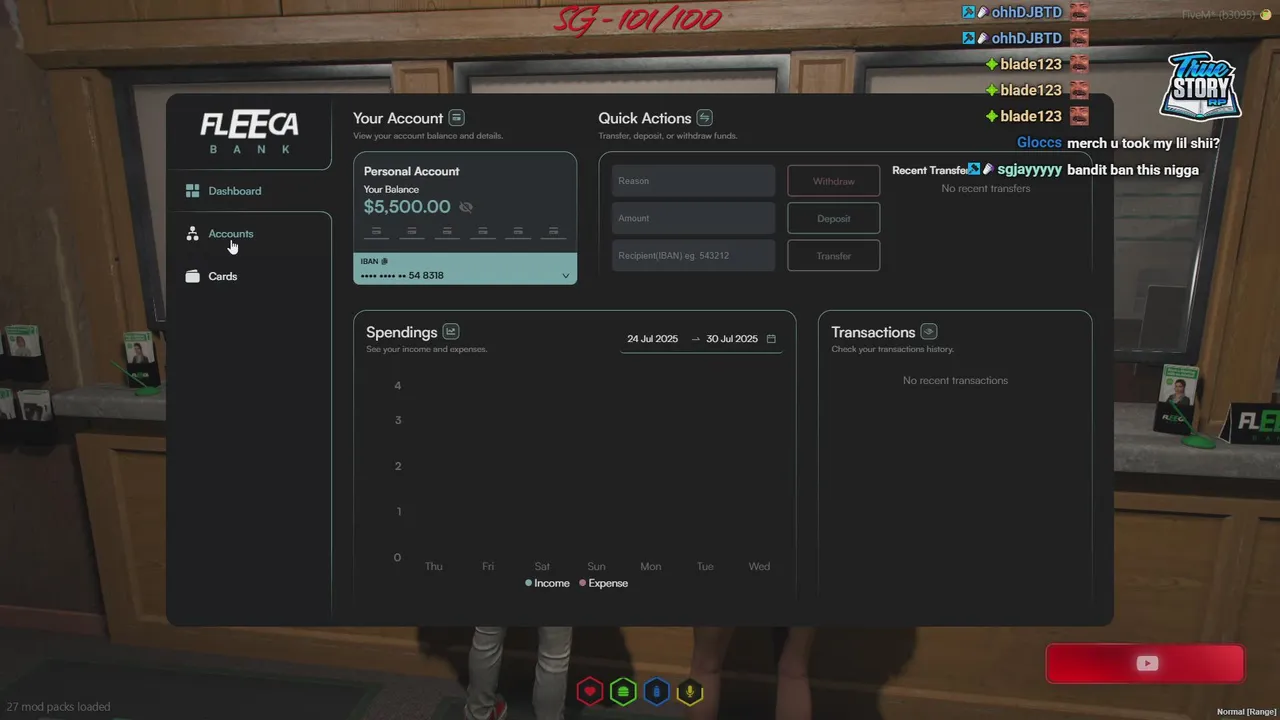The height and width of the screenshot is (720, 1280).
Task: Click the Thu label on chart axis
Action: point(433,566)
